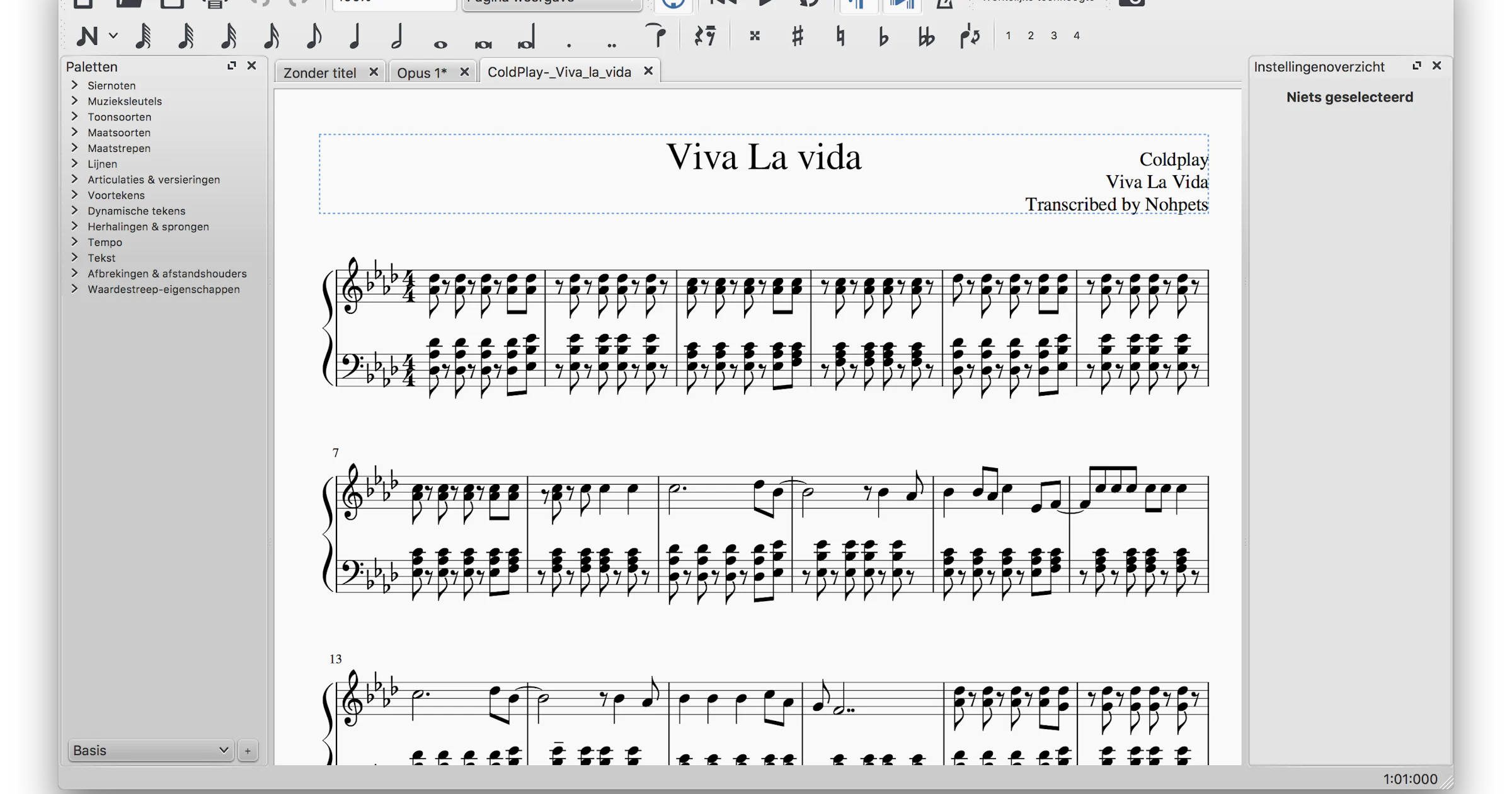Switch to voice 4

tap(1077, 36)
